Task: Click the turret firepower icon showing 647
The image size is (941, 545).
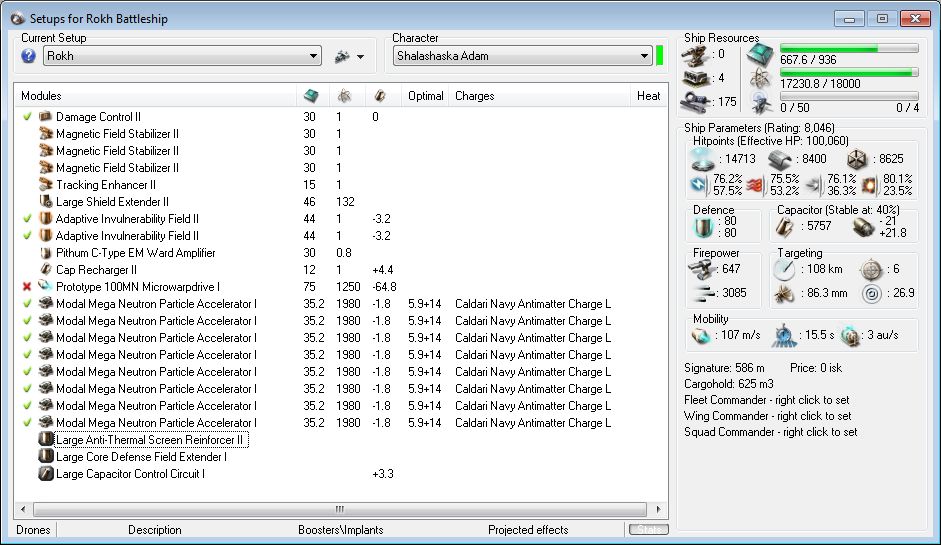Action: (x=701, y=269)
